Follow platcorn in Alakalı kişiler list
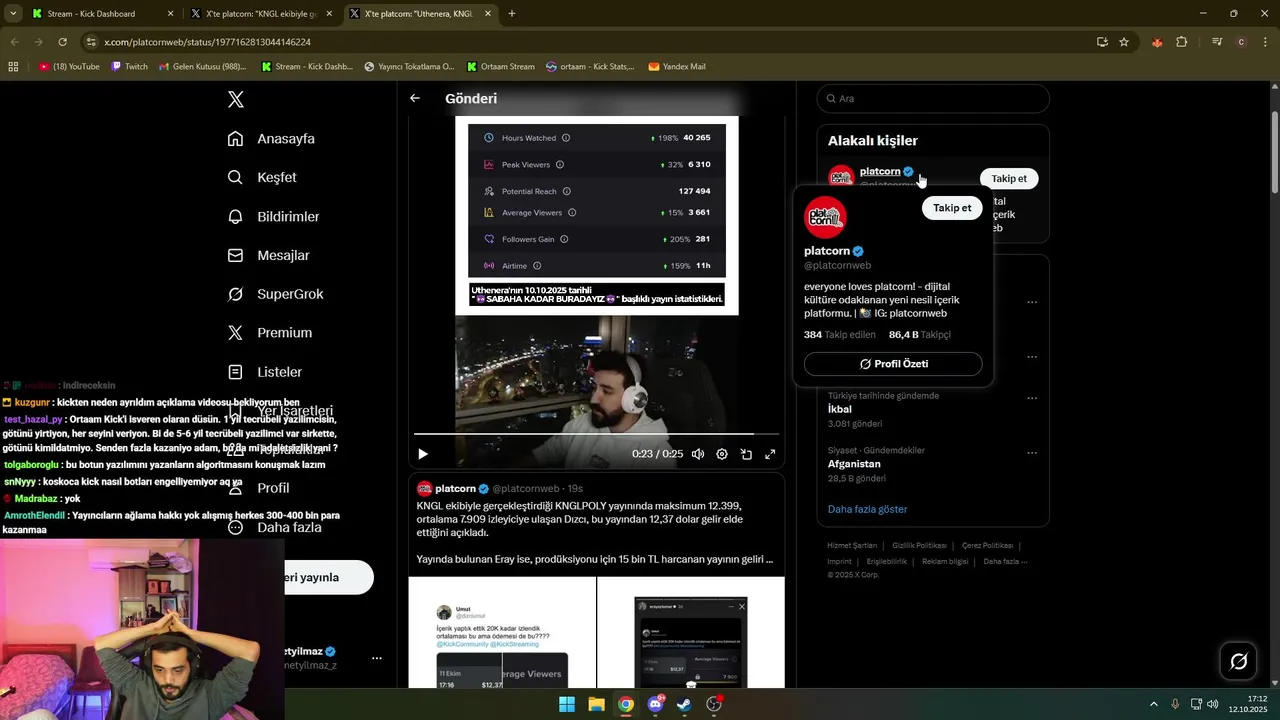Image resolution: width=1280 pixels, height=720 pixels. [x=1009, y=179]
